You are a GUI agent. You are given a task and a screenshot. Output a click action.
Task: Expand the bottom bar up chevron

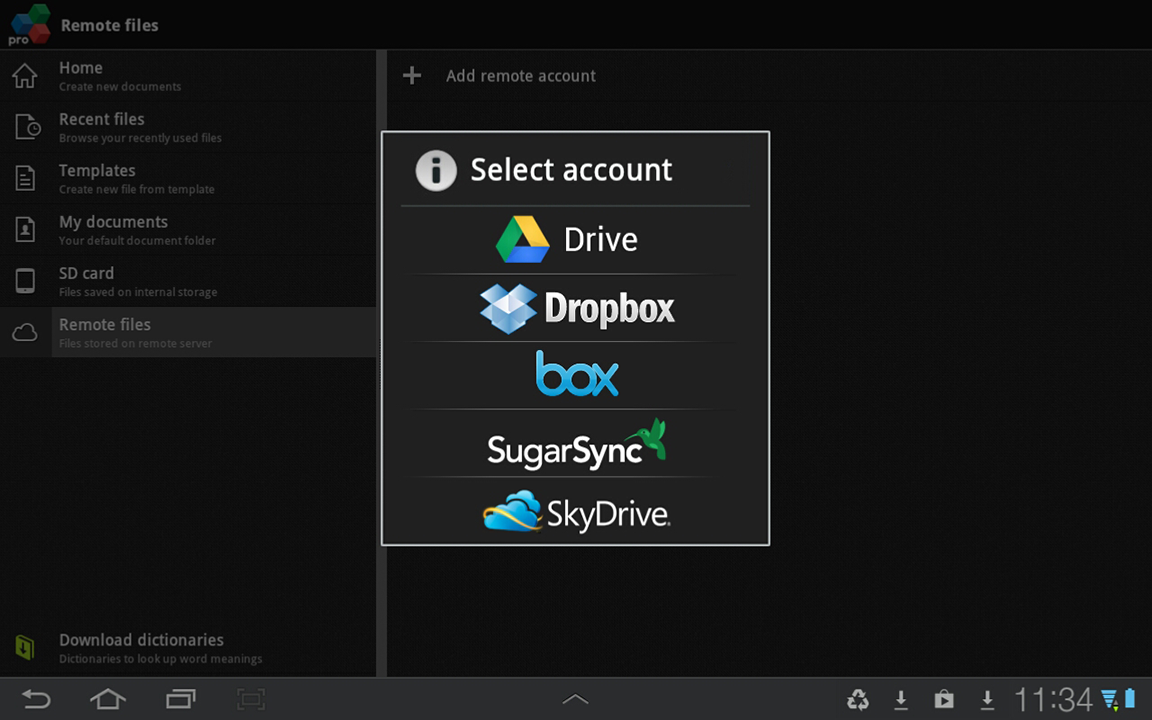(x=575, y=699)
